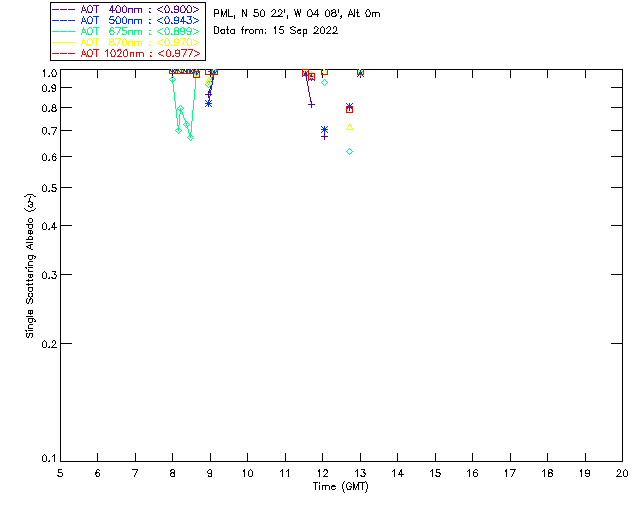Click the AOT 500nm legend entry
640x512 pixels.
(x=127, y=20)
